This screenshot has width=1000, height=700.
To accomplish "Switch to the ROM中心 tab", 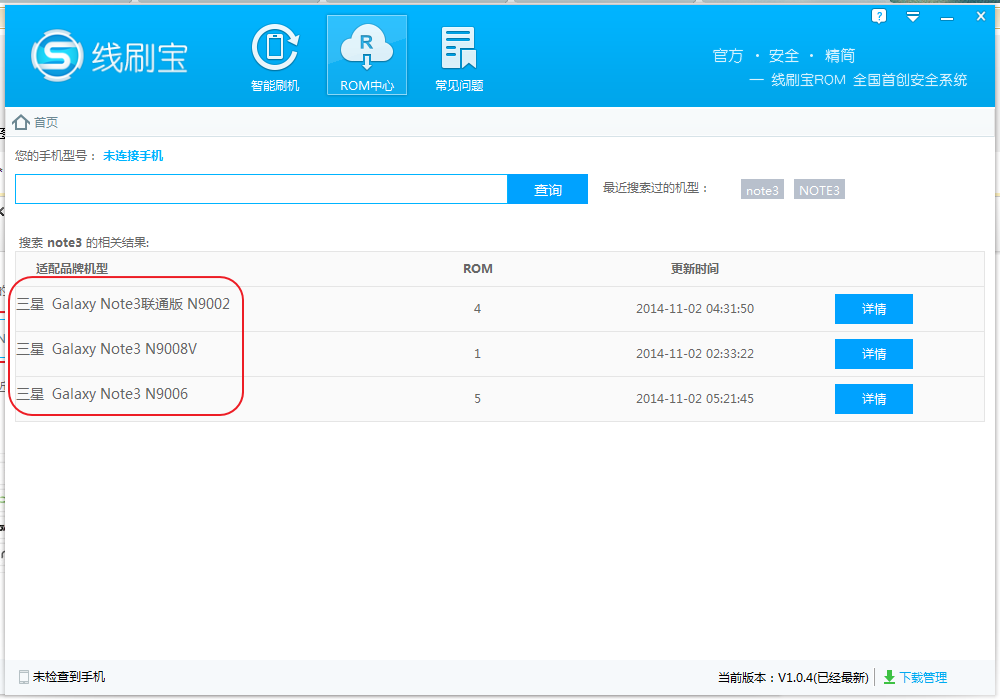I will pyautogui.click(x=367, y=55).
